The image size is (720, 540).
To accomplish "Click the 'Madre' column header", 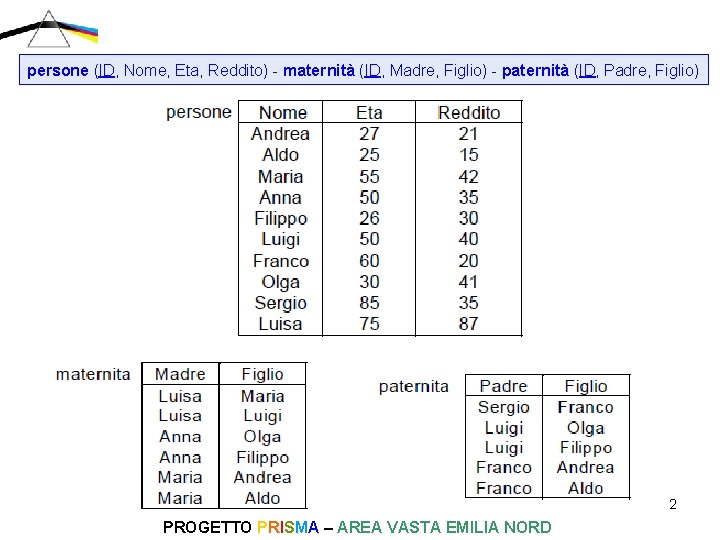I will click(x=180, y=374).
